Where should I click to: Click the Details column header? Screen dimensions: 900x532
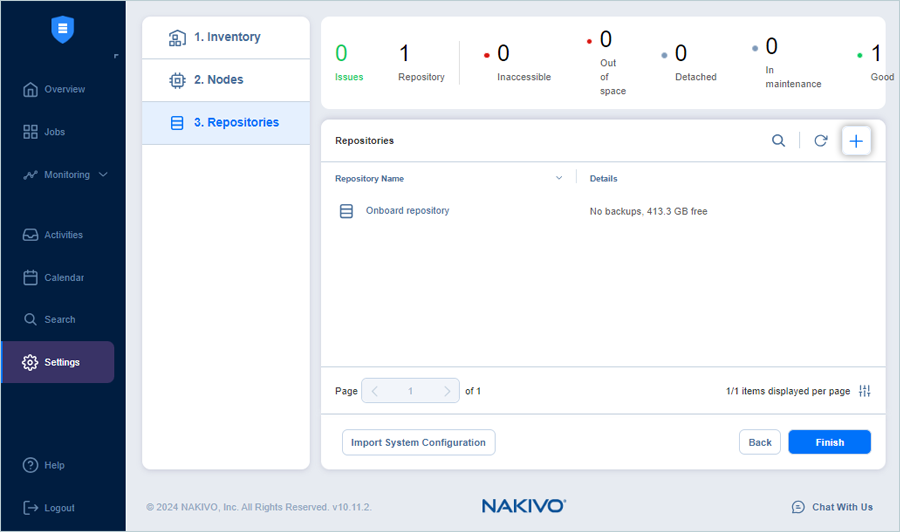[x=603, y=178]
